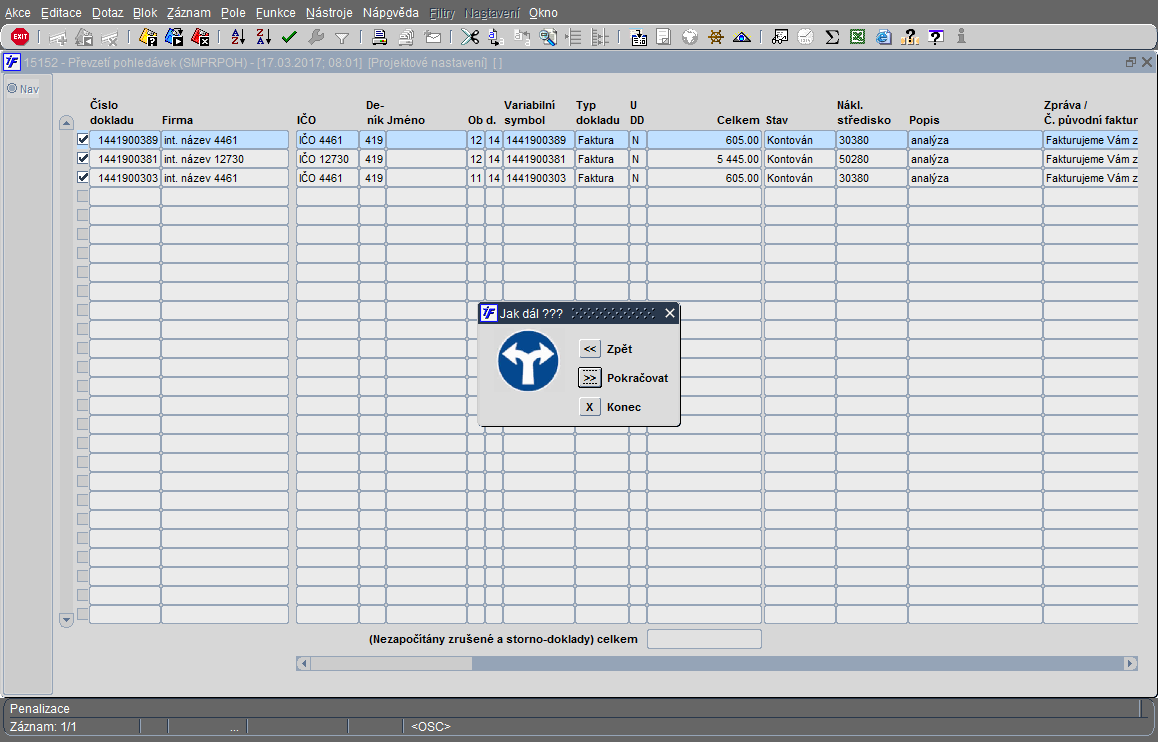Click the horizontal scrollbar thumb
1158x742 pixels.
click(391, 663)
